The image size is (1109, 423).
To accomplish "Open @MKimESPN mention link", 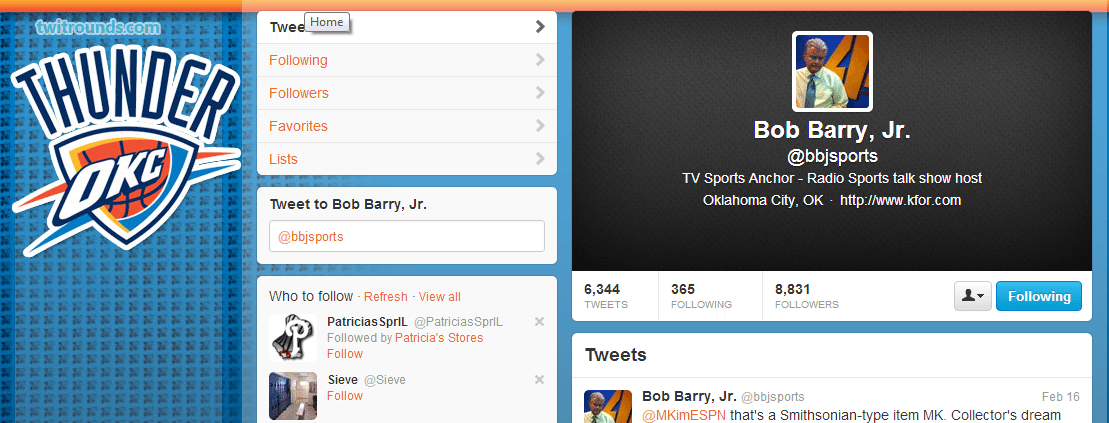I will 683,415.
